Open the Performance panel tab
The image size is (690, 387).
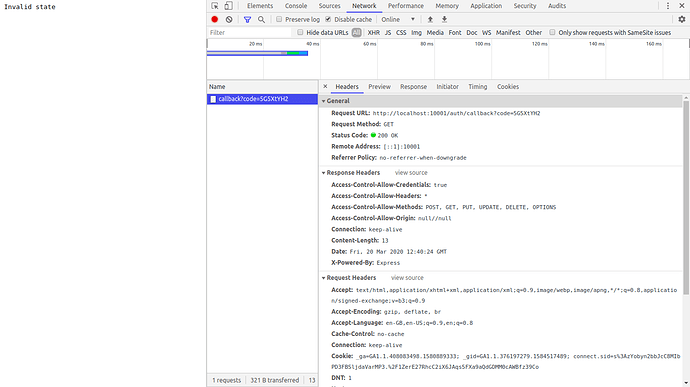coord(406,6)
